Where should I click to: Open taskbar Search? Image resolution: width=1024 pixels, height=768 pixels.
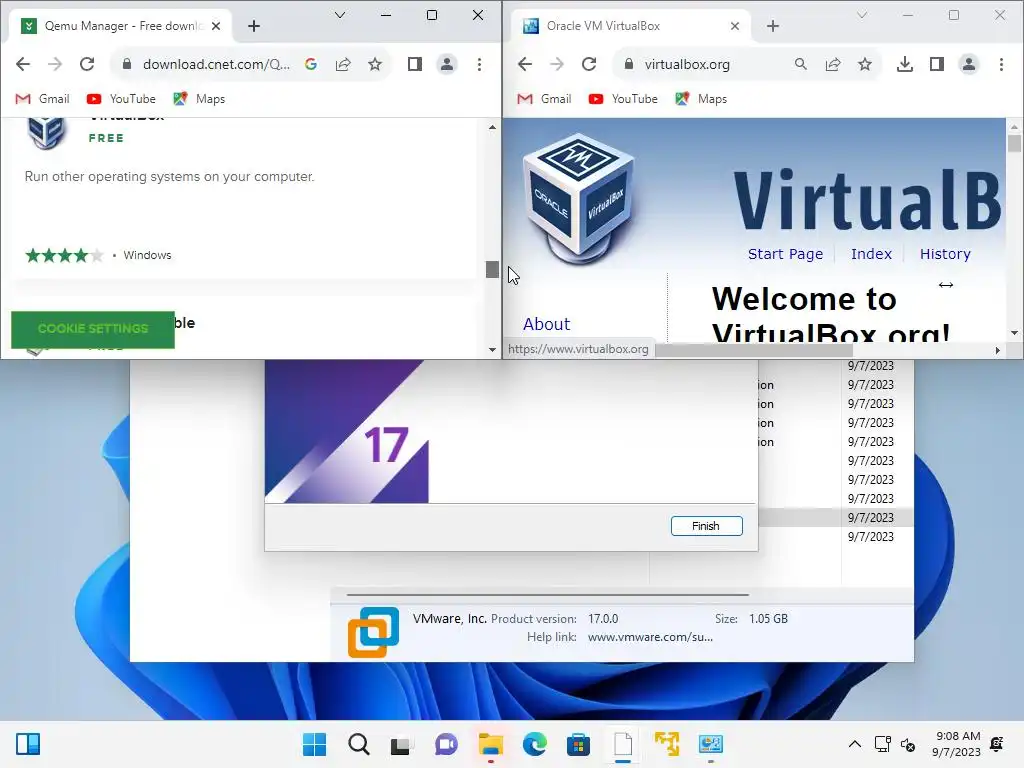tap(359, 744)
